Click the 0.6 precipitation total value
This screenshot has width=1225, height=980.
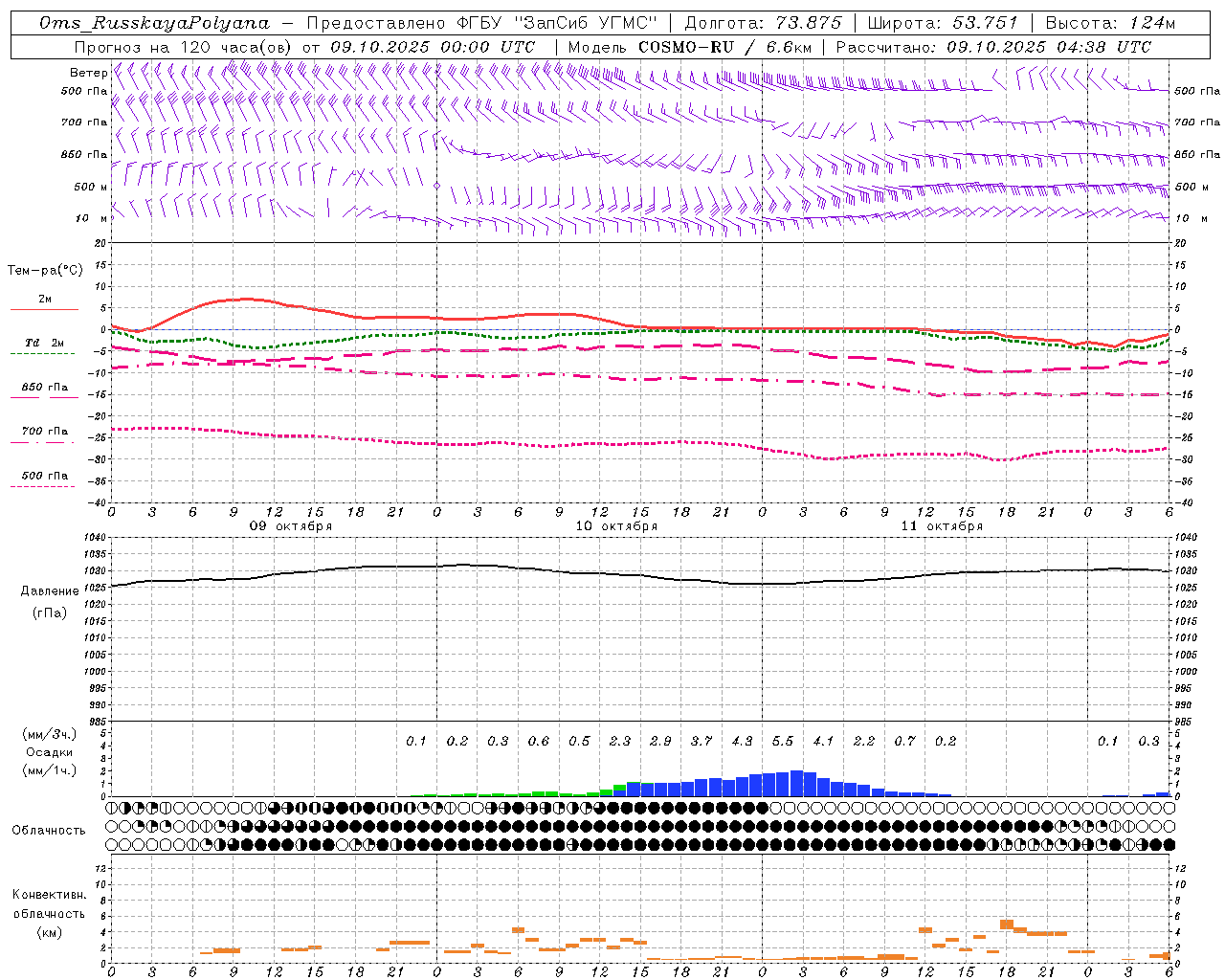(539, 741)
